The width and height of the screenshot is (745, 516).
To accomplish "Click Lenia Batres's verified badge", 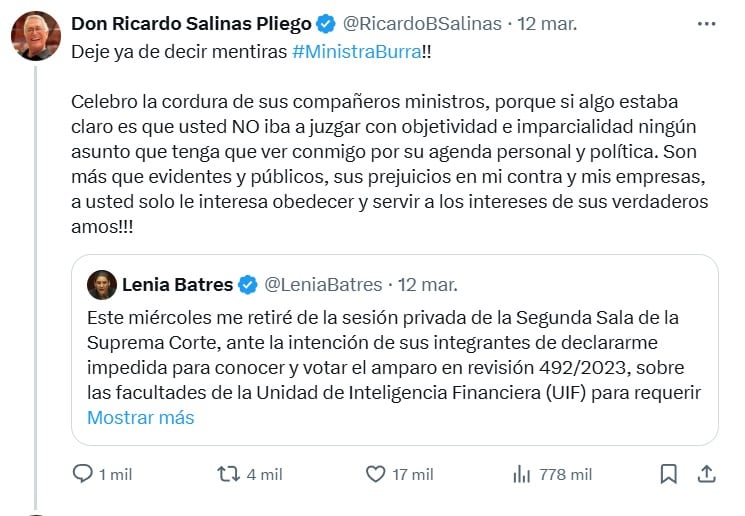I will pyautogui.click(x=248, y=285).
